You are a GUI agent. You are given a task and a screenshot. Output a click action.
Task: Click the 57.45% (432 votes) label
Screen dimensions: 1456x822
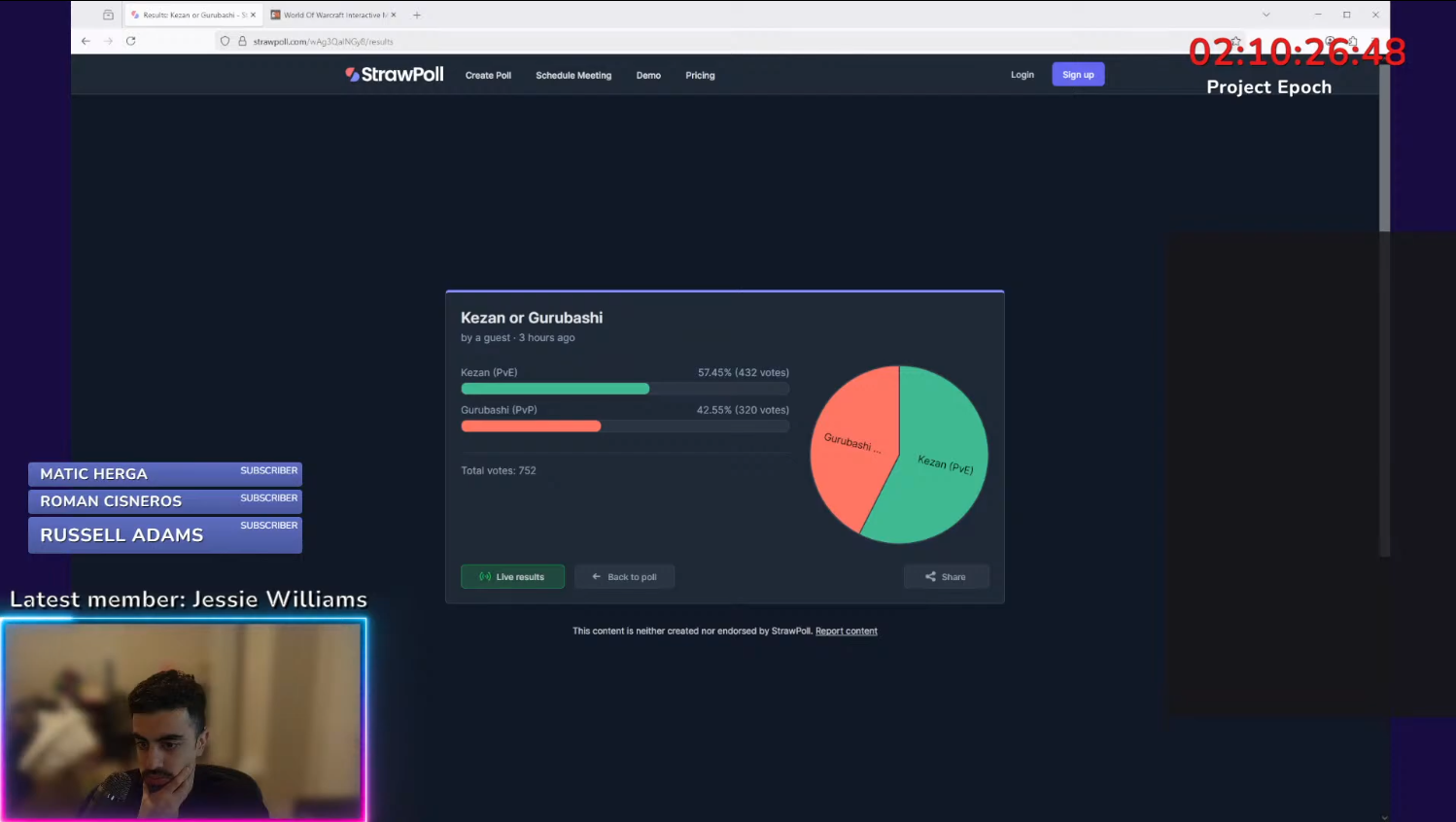744,372
